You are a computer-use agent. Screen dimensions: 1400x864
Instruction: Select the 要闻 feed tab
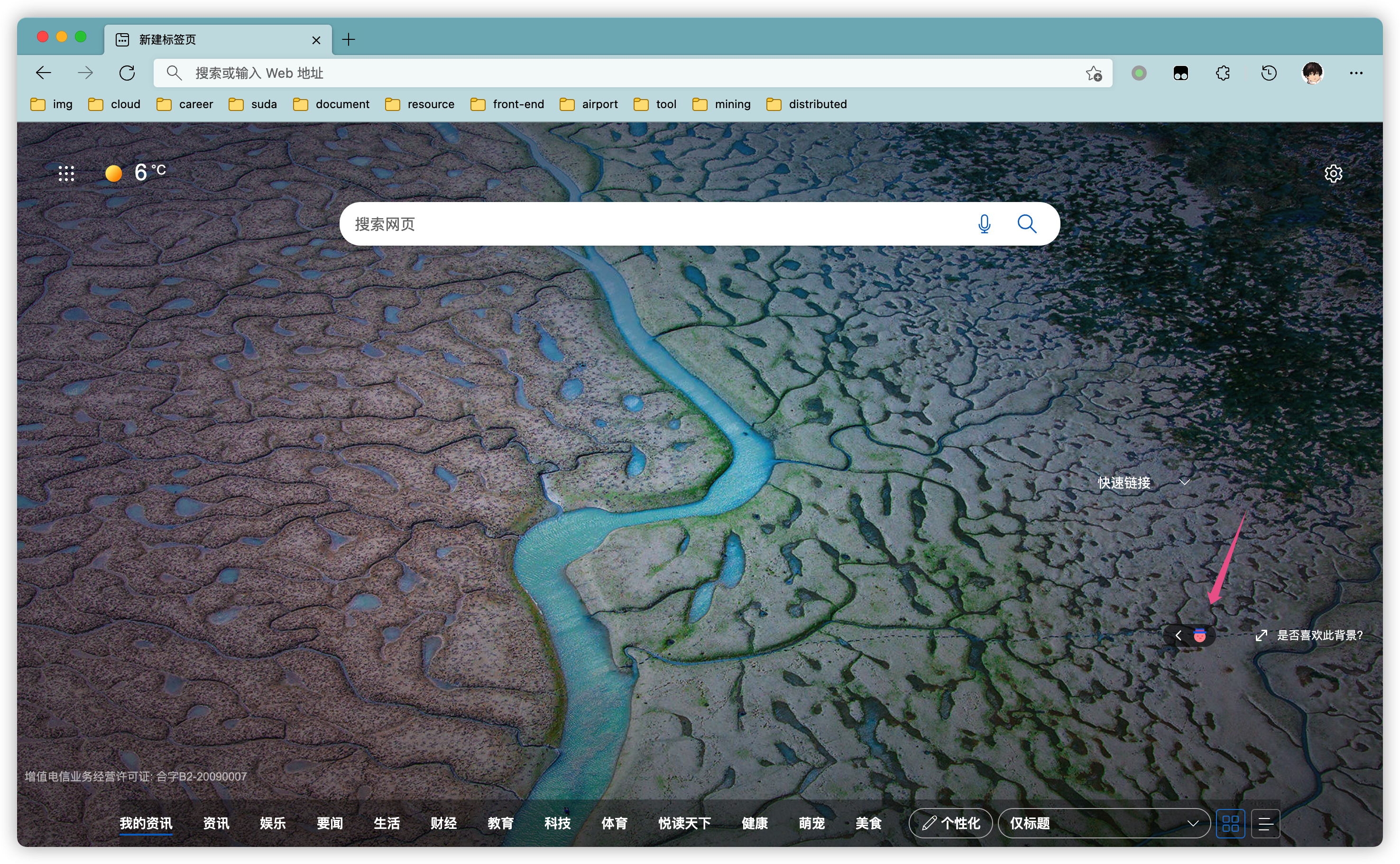(x=330, y=823)
